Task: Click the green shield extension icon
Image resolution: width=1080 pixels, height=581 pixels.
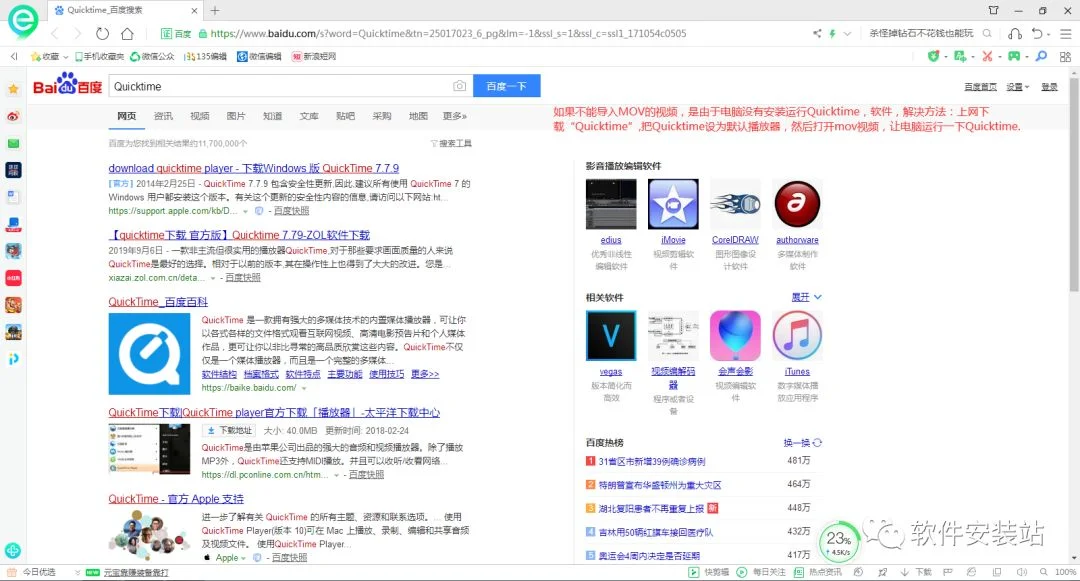Action: pos(933,56)
